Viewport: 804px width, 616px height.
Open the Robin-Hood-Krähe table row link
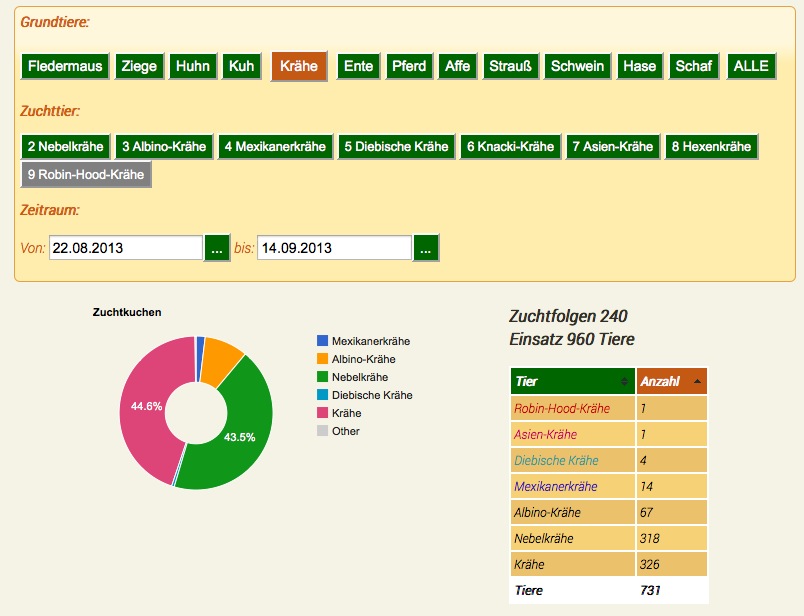coord(562,409)
